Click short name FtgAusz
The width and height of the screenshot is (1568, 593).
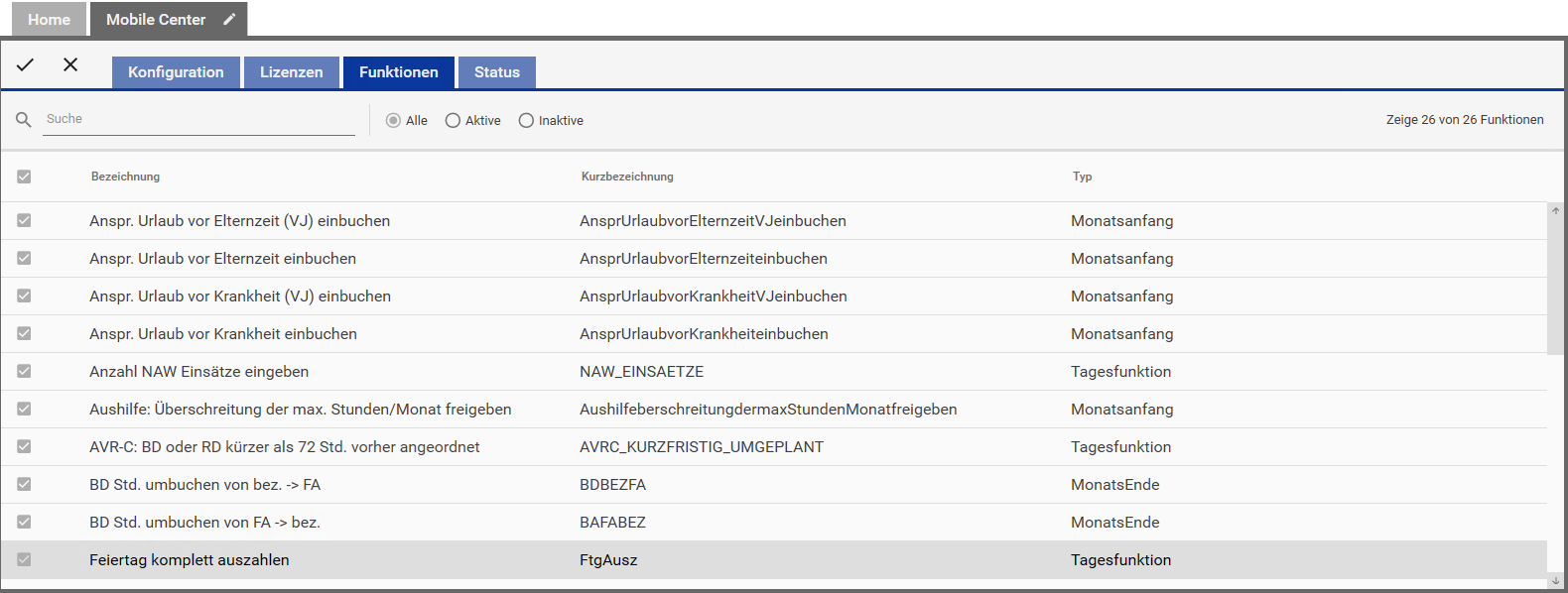click(608, 560)
